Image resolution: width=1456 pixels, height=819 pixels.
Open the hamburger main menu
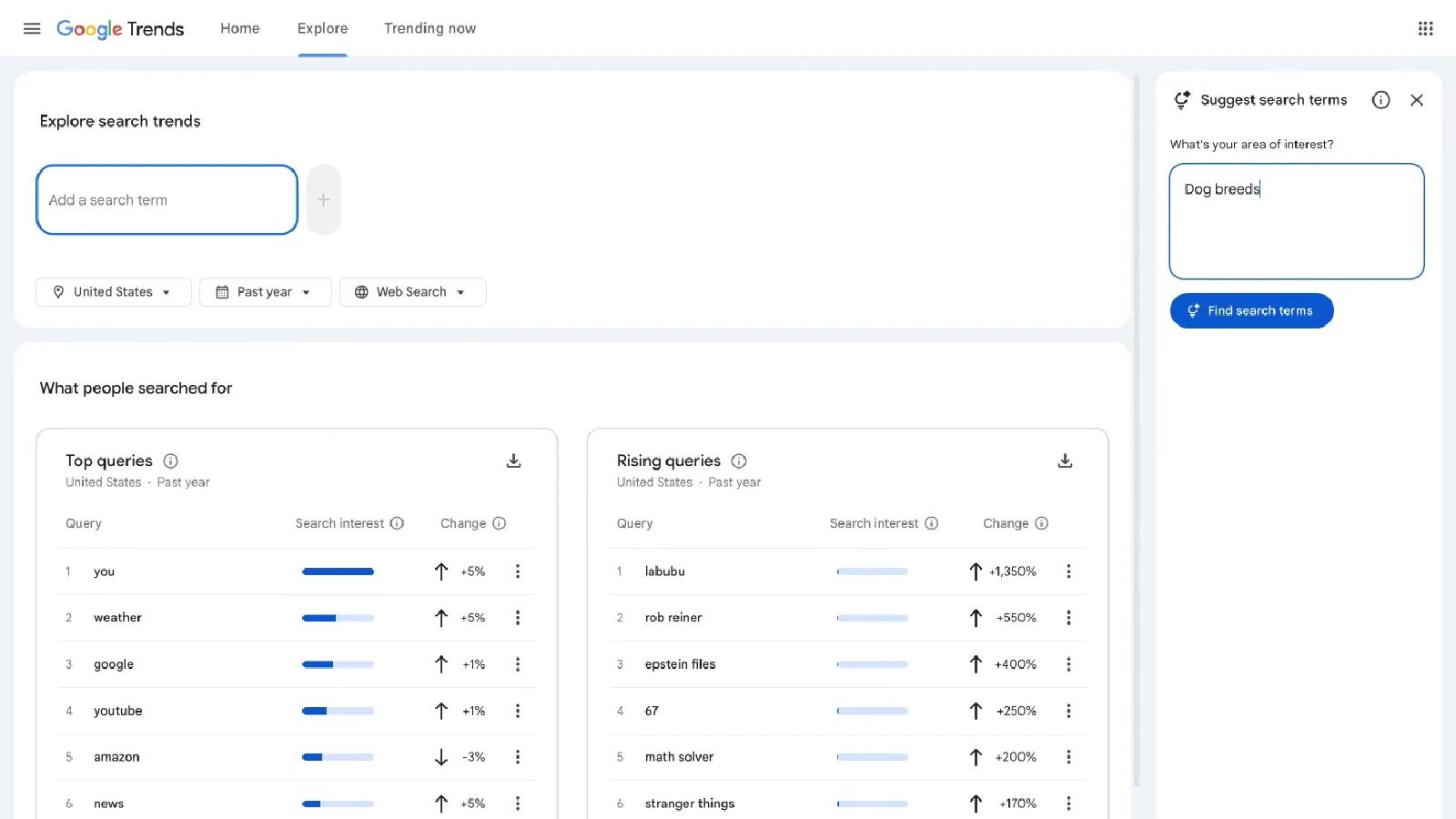click(x=32, y=28)
